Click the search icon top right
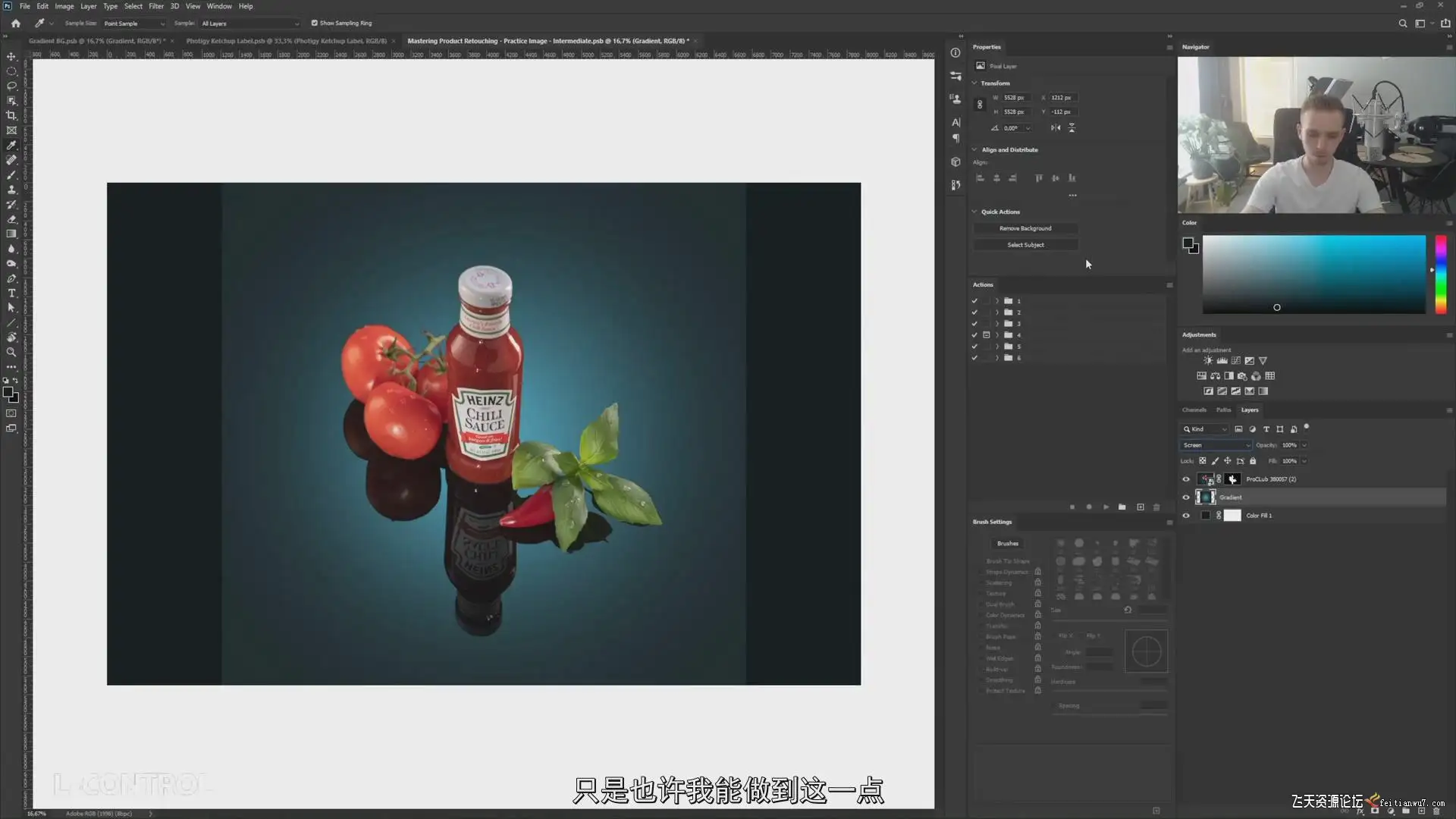The height and width of the screenshot is (819, 1456). click(1402, 24)
